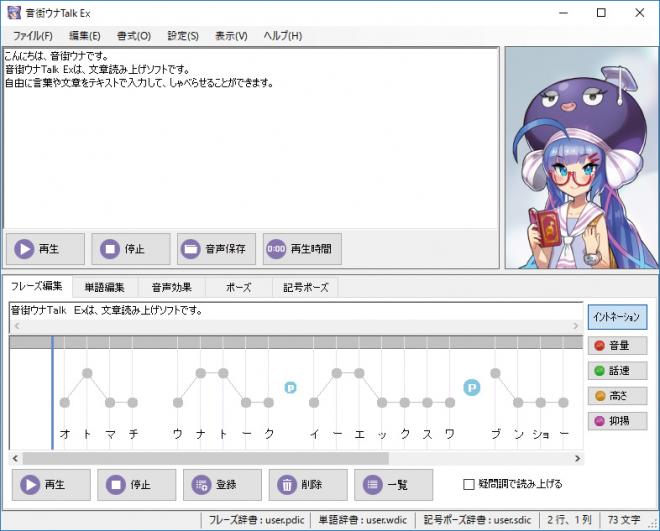Stop main text playback with top 停止 button

pos(131,249)
